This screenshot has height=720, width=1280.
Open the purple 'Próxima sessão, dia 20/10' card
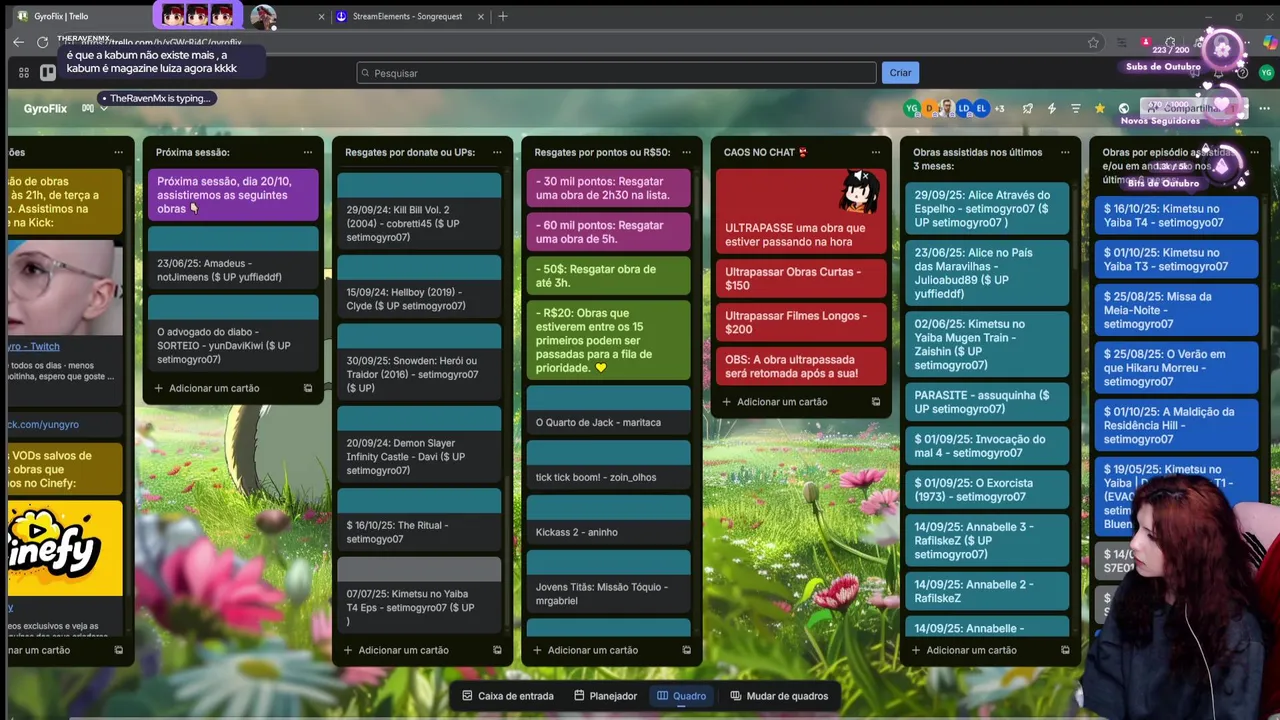(x=233, y=195)
